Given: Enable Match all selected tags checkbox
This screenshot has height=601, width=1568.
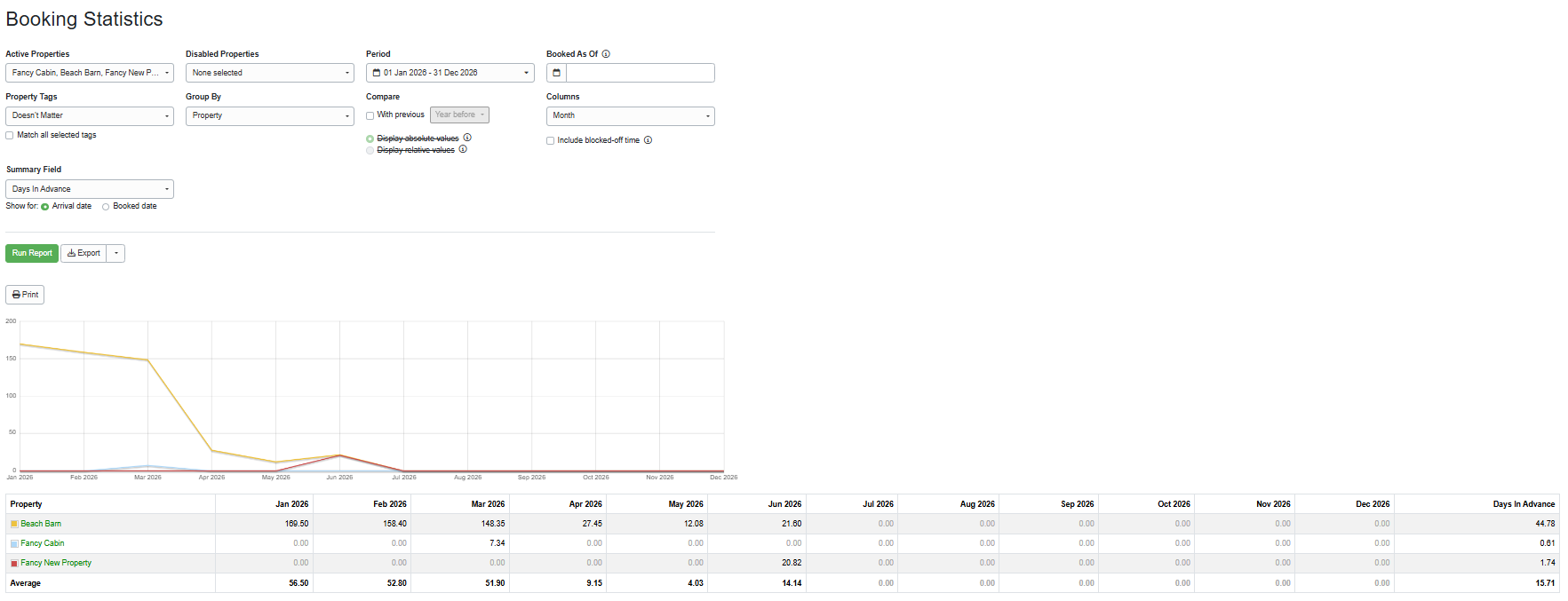Looking at the screenshot, I should pos(10,136).
